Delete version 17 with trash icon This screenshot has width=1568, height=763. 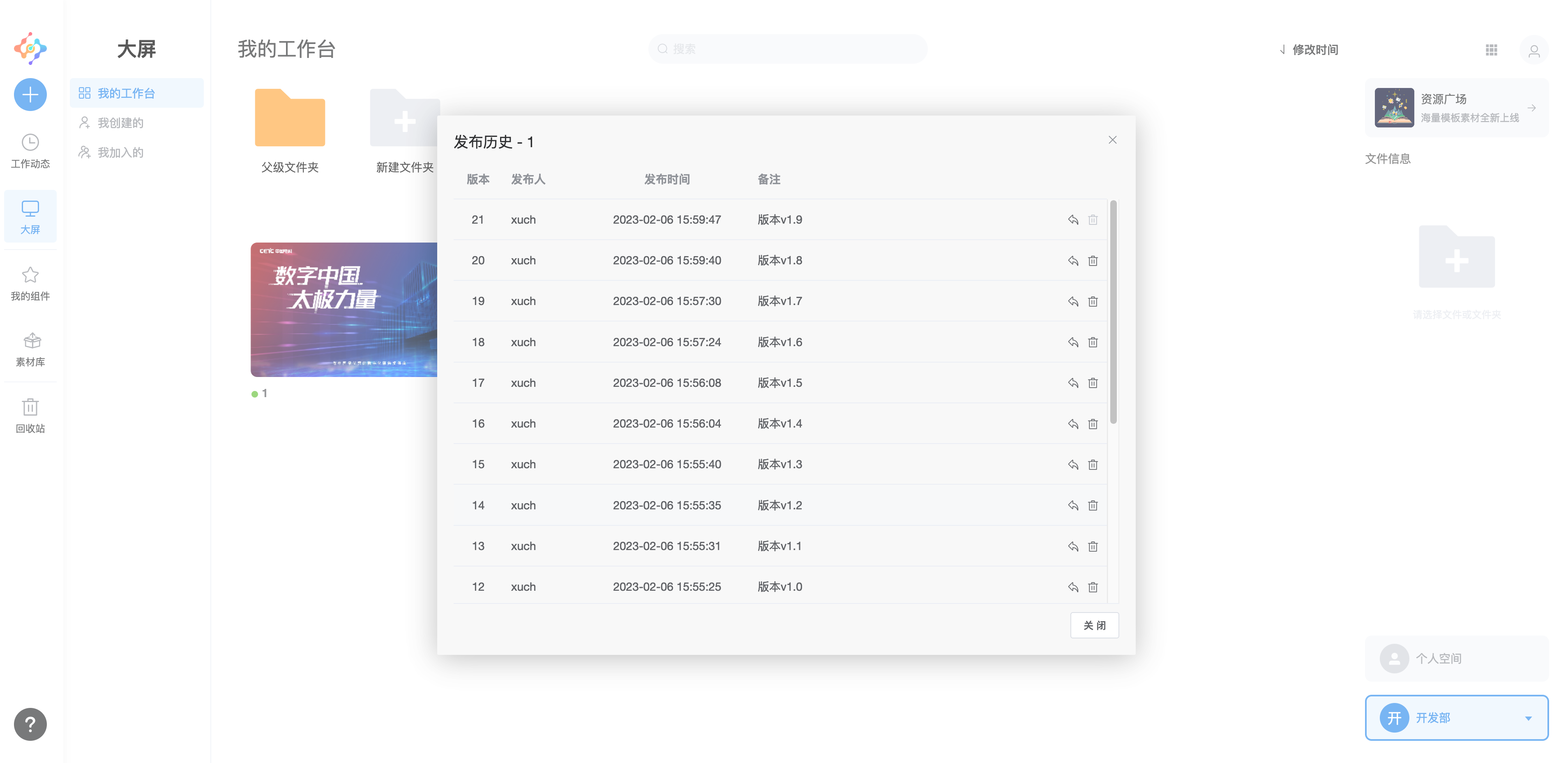(x=1093, y=383)
